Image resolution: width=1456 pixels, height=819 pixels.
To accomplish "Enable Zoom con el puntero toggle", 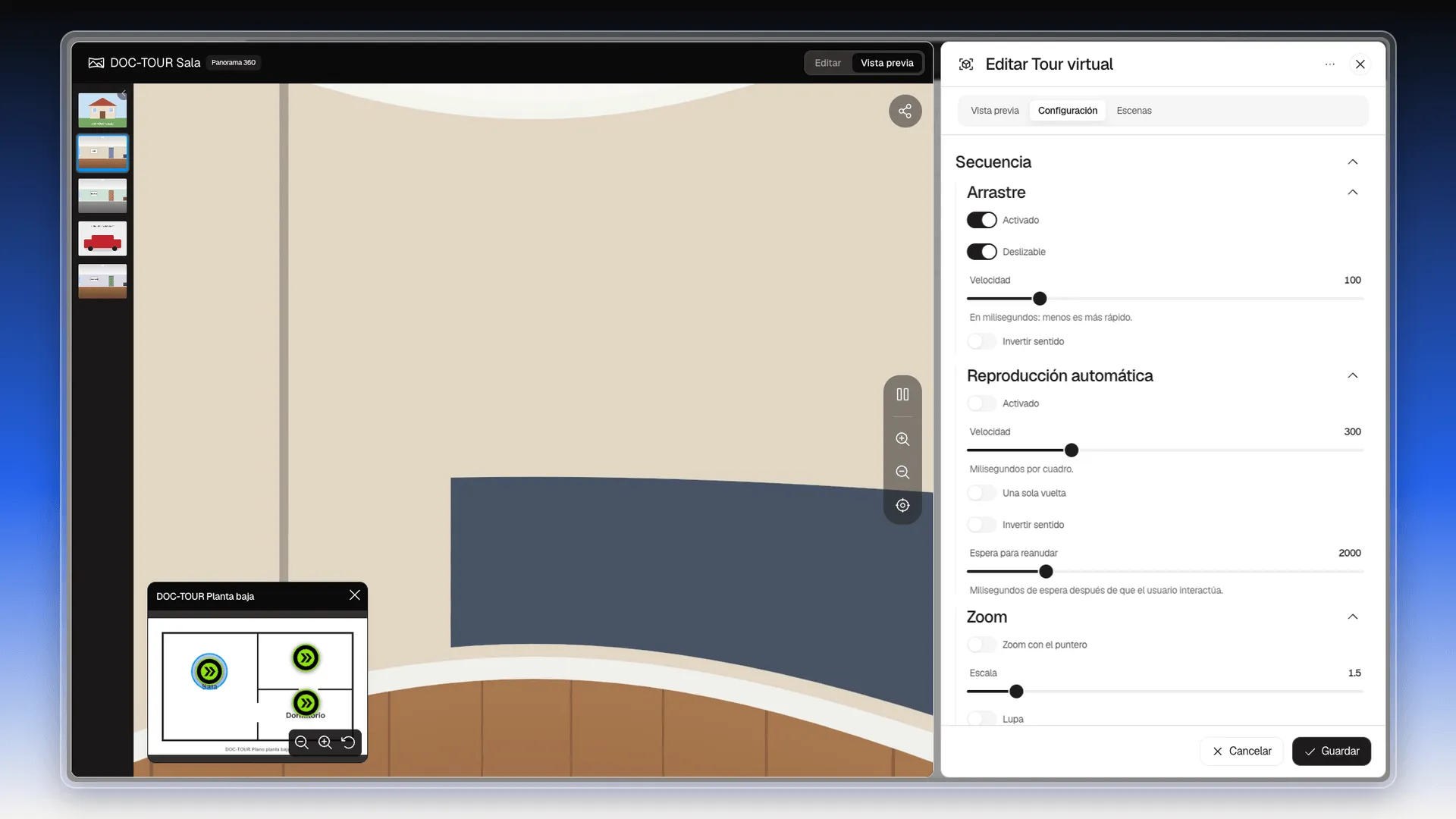I will pyautogui.click(x=981, y=645).
